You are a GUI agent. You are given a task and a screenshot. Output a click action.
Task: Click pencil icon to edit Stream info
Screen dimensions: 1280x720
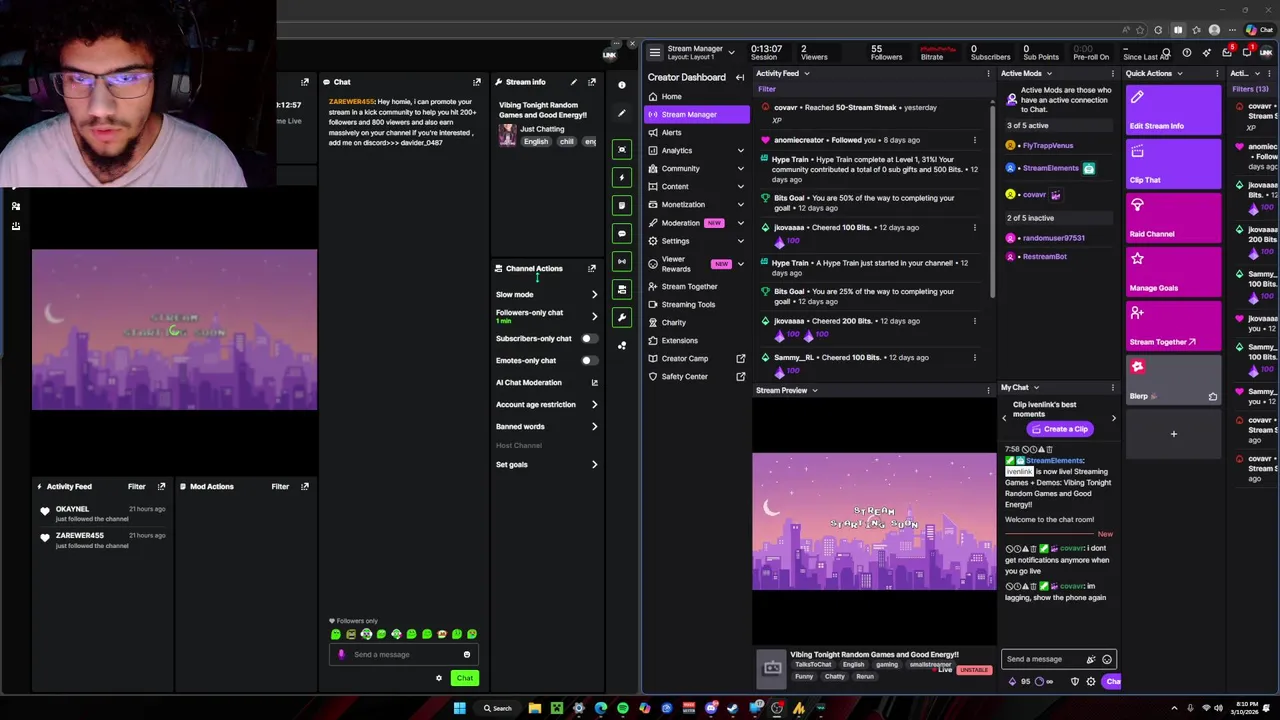573,82
